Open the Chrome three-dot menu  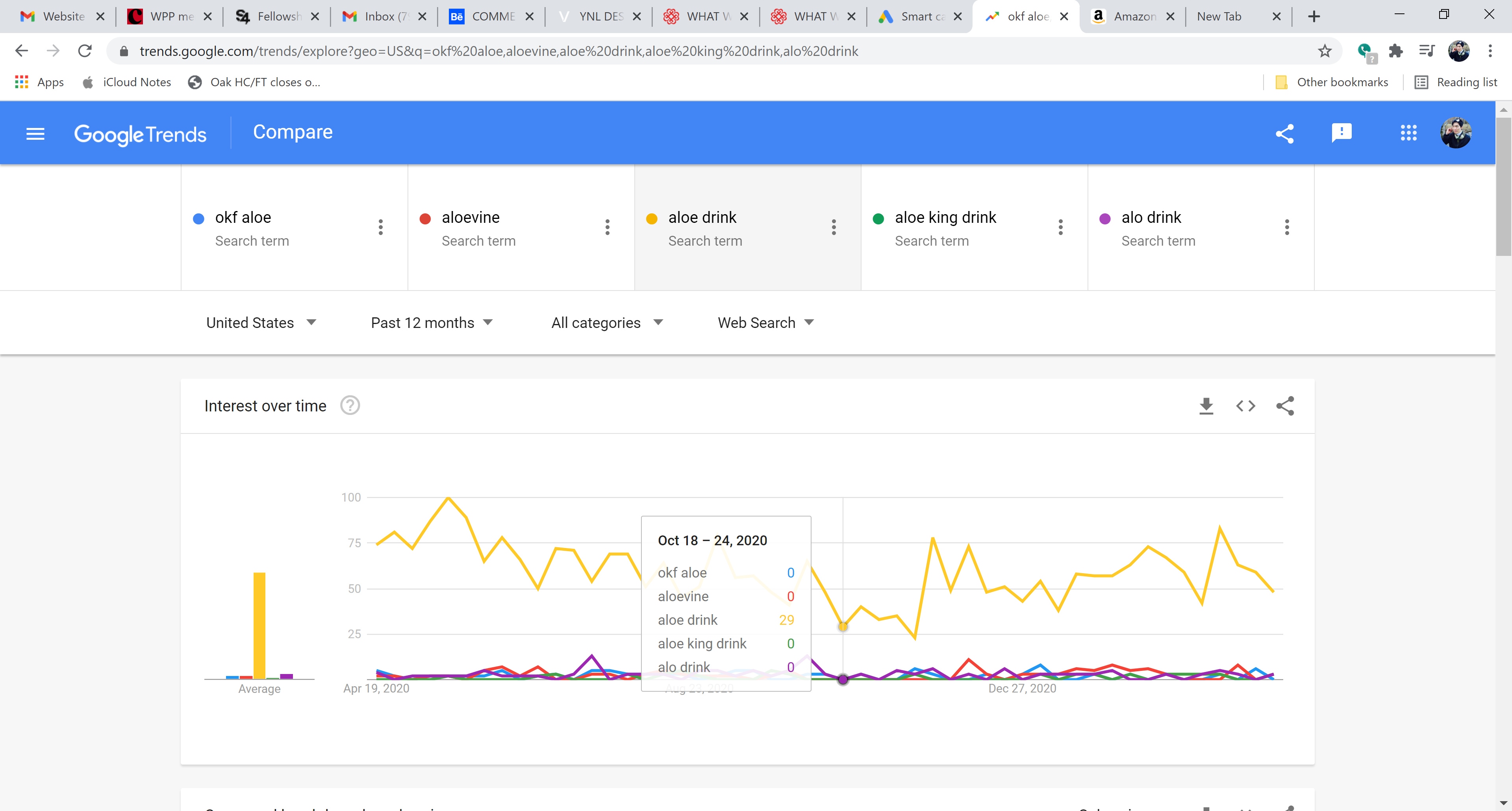tap(1490, 51)
